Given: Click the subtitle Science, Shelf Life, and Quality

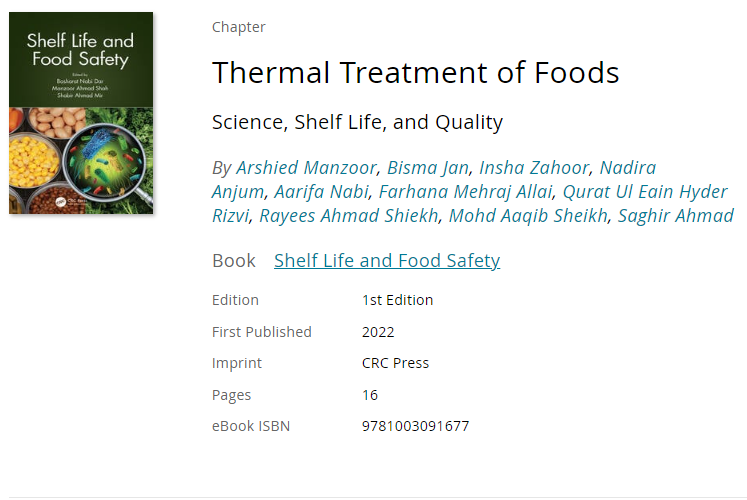Looking at the screenshot, I should (357, 122).
